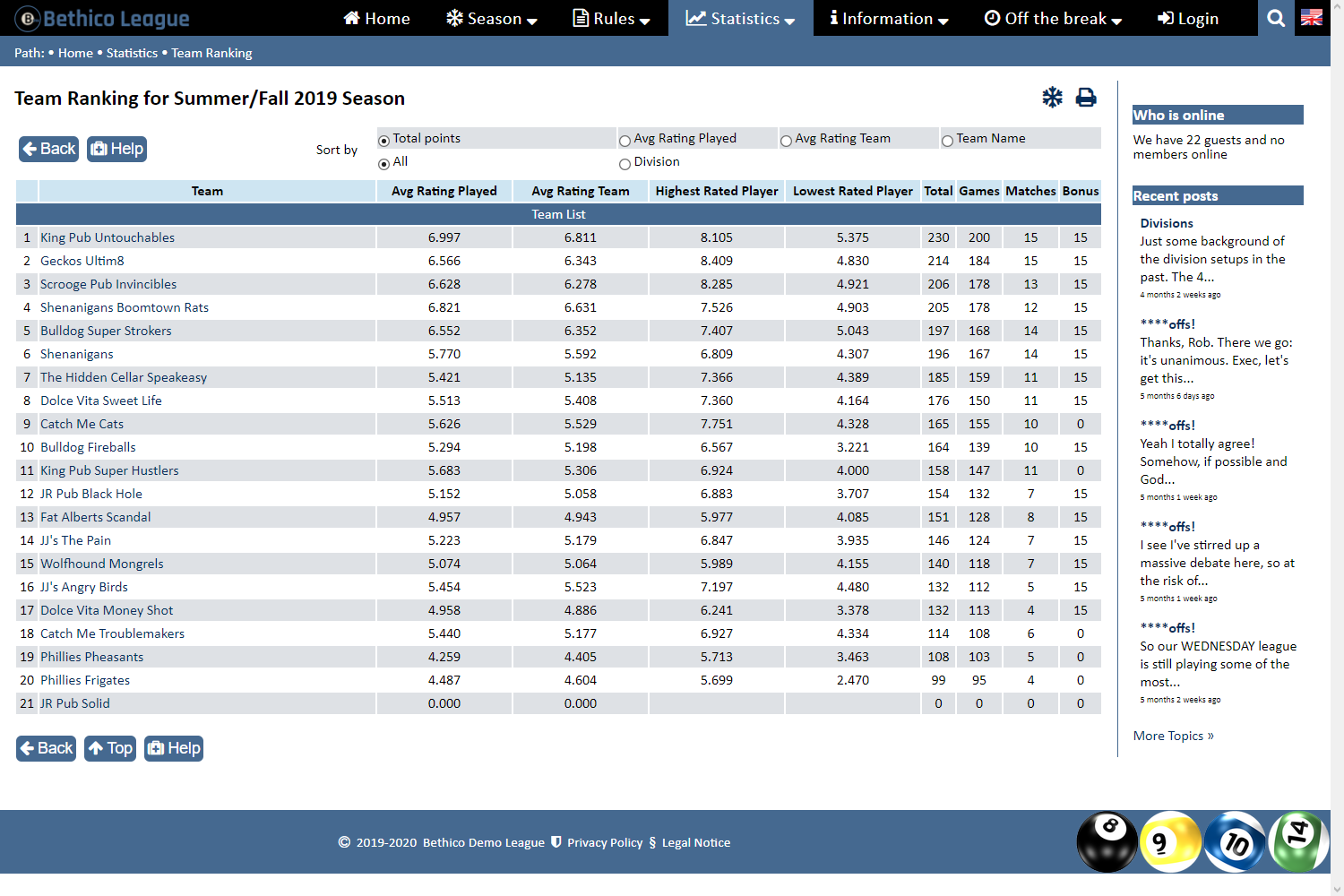This screenshot has height=896, width=1344.
Task: Expand the Off the break menu
Action: 1053,19
